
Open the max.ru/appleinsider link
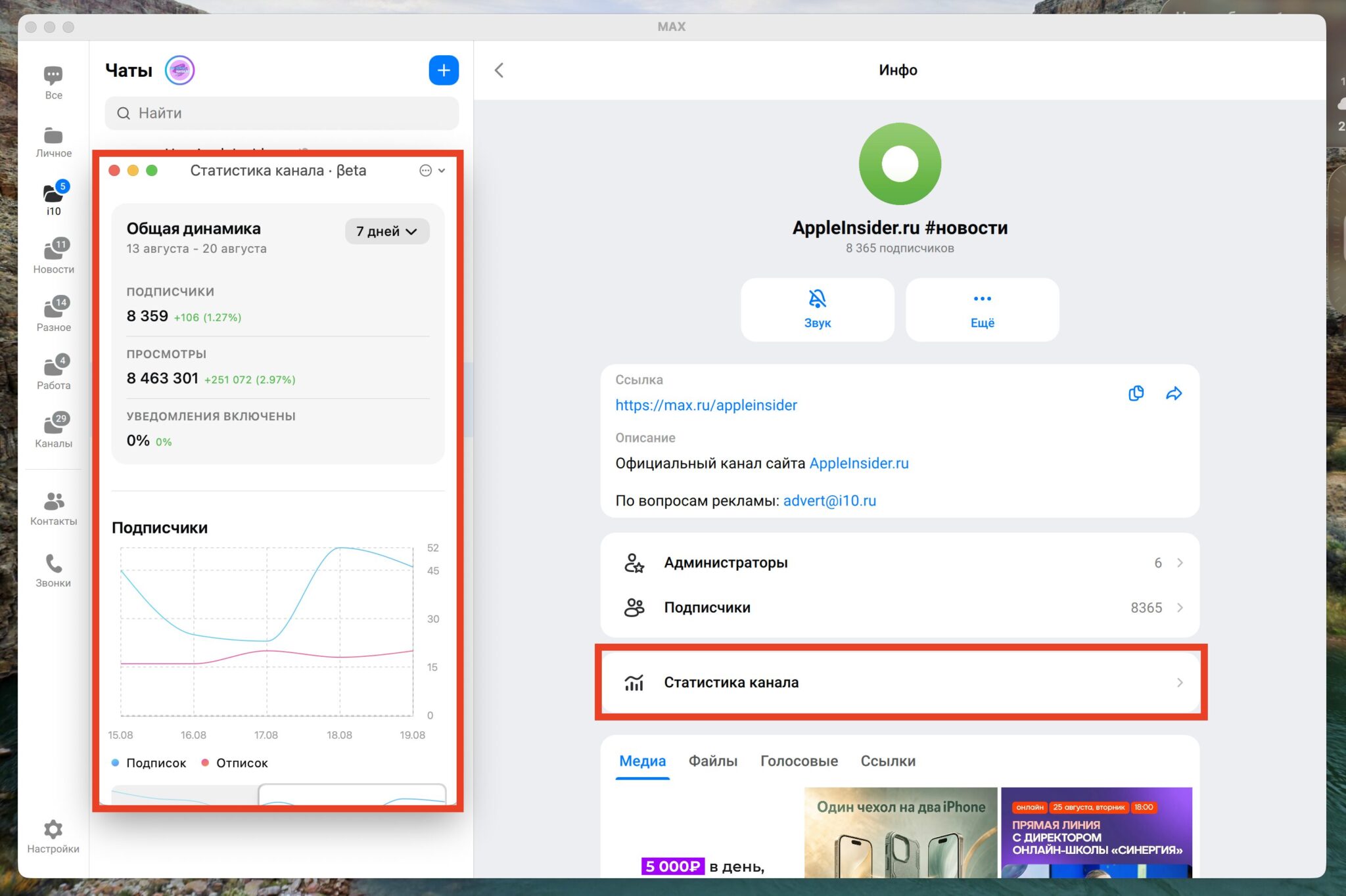point(706,405)
